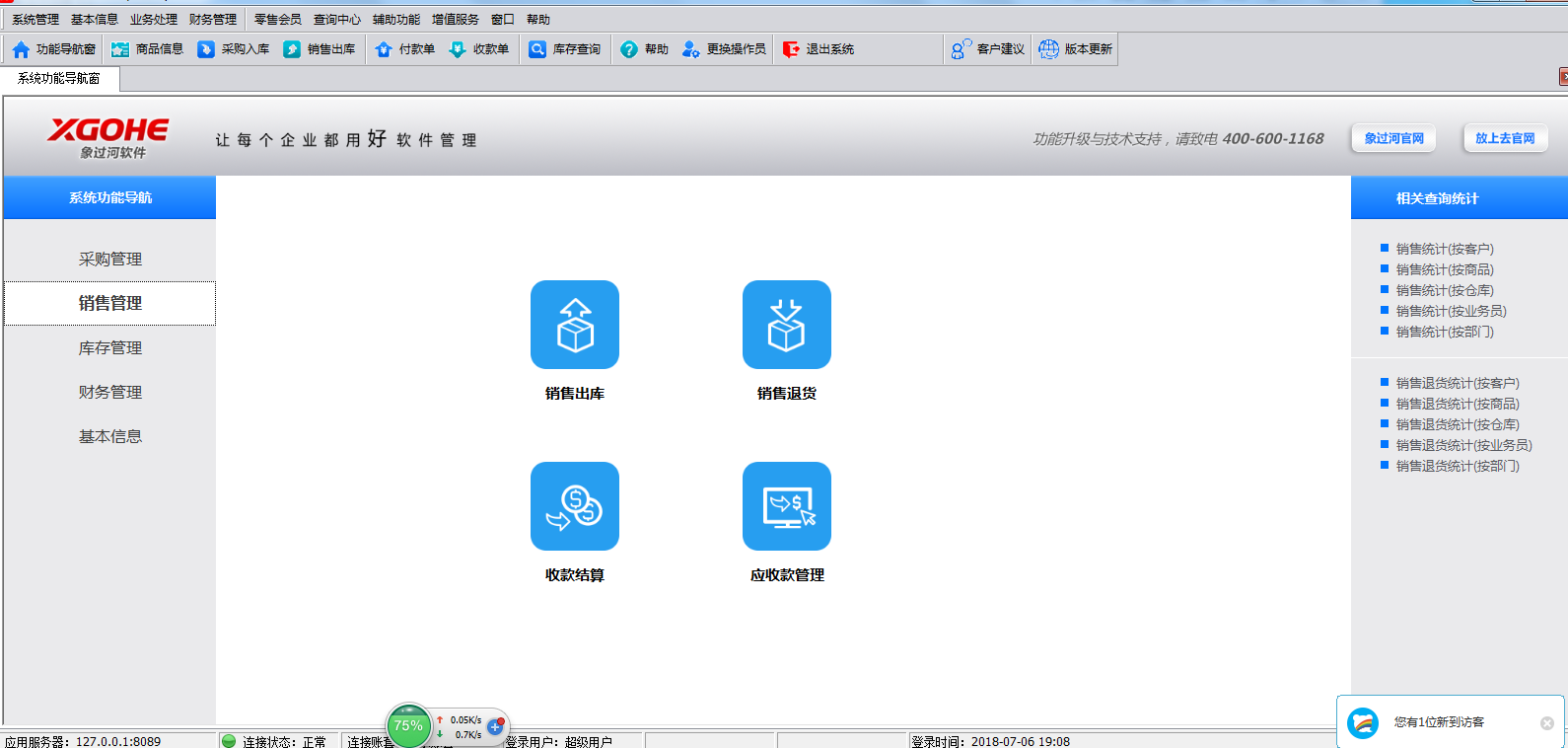Click 商品信息 toolbar button
Screen dimensions: 1568x748
148,49
